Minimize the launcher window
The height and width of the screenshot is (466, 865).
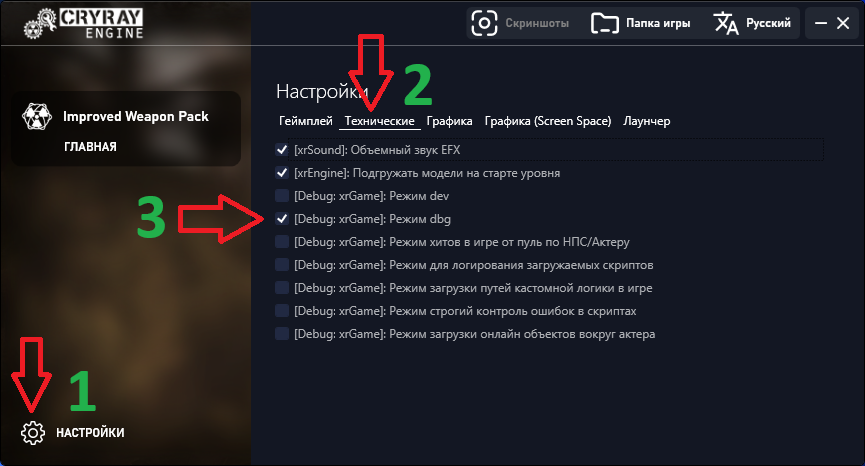click(821, 23)
